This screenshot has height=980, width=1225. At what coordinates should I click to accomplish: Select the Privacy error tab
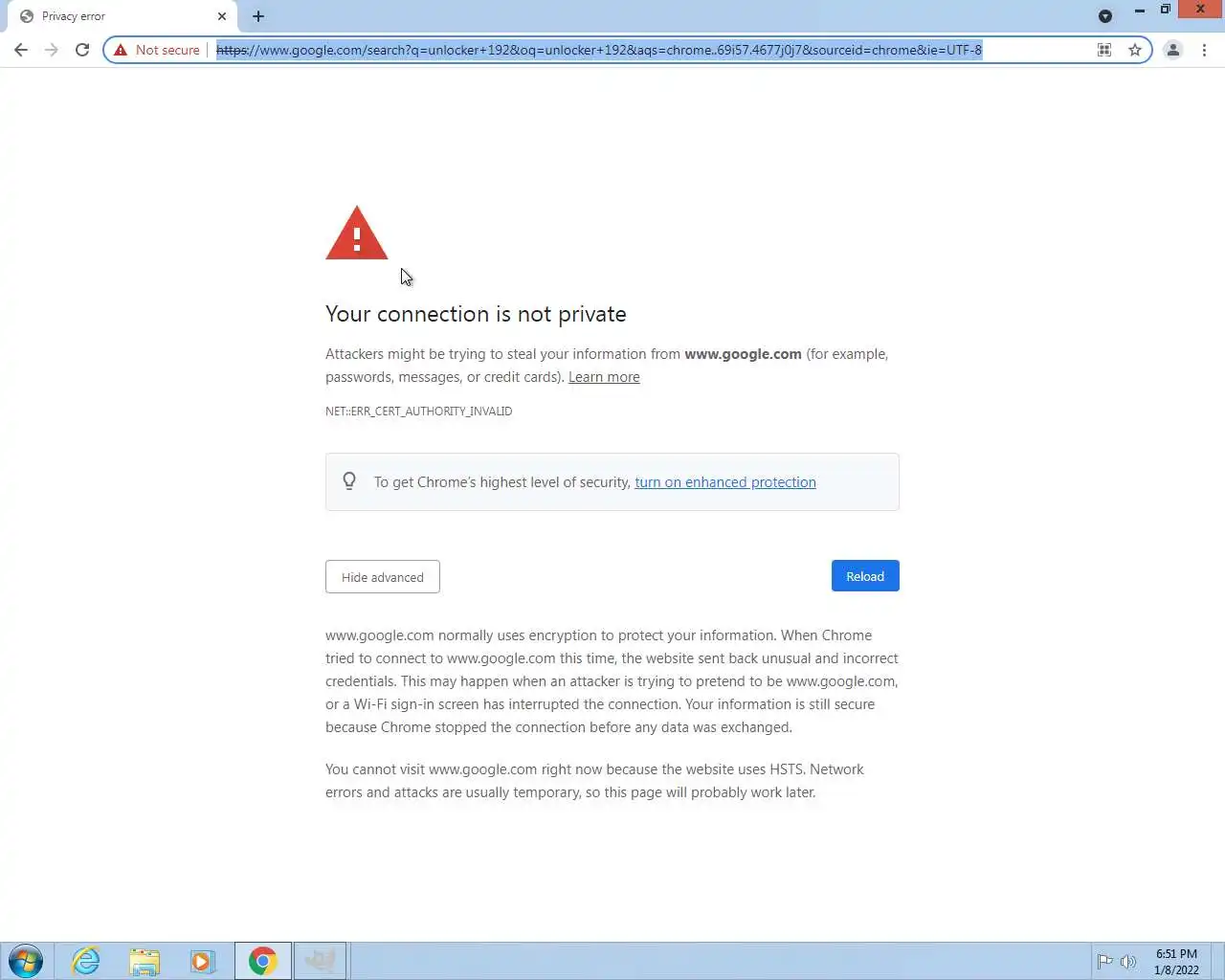pyautogui.click(x=122, y=16)
